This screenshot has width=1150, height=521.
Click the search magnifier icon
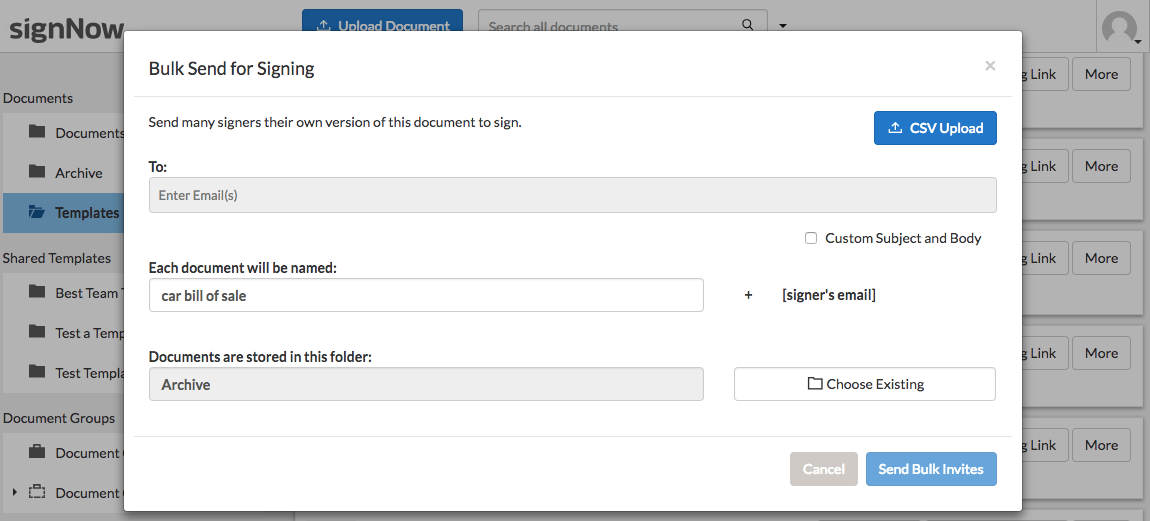click(747, 24)
